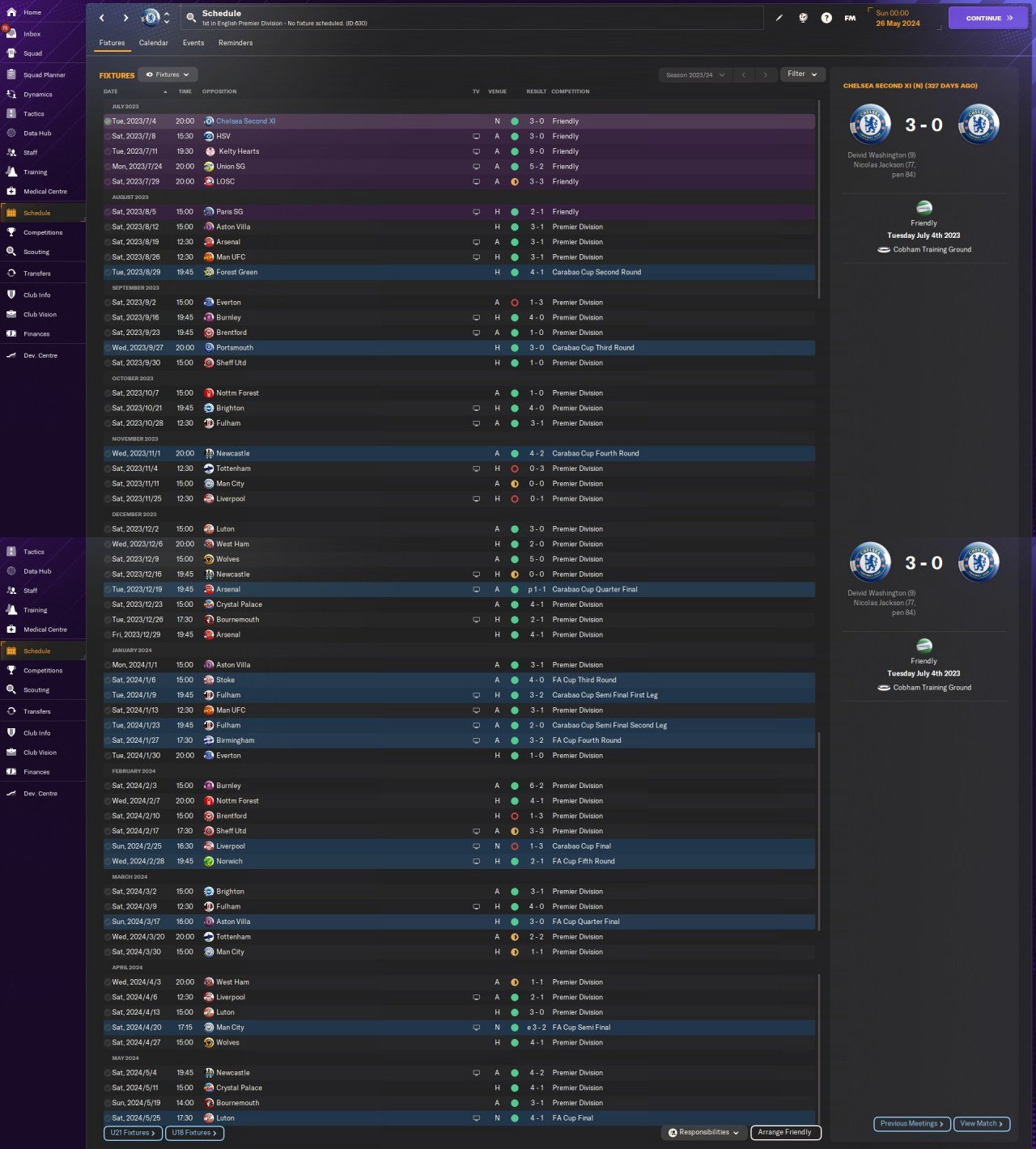Click the TV icon in the Kelty Hearts row
The image size is (1036, 1149).
pyautogui.click(x=476, y=151)
